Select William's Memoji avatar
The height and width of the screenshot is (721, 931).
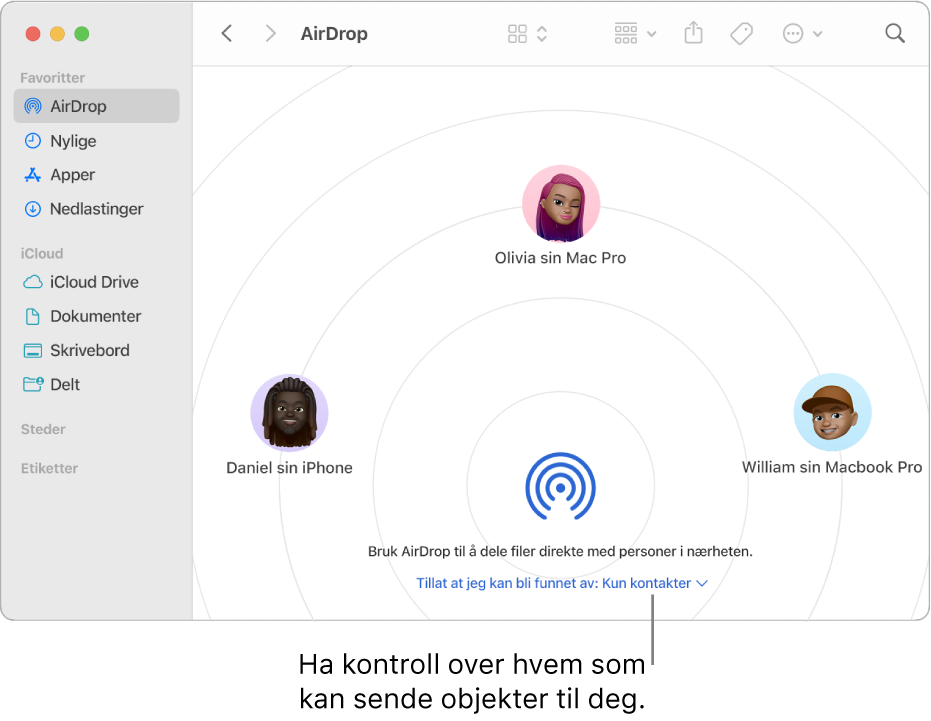(x=832, y=412)
